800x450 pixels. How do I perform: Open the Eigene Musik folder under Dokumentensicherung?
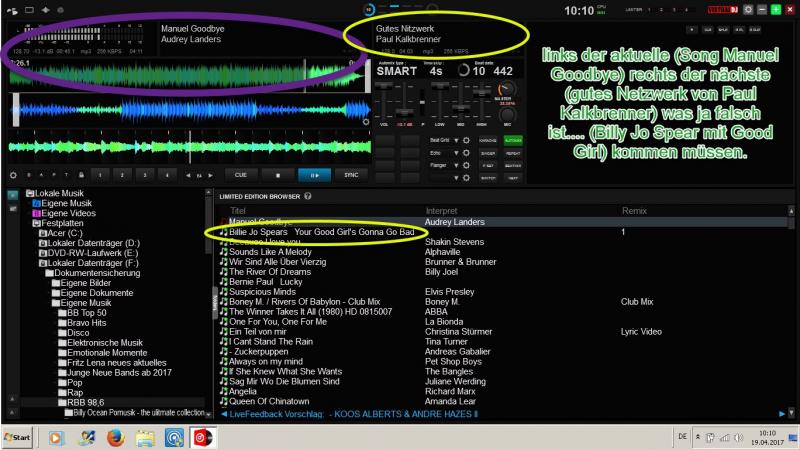(x=81, y=303)
